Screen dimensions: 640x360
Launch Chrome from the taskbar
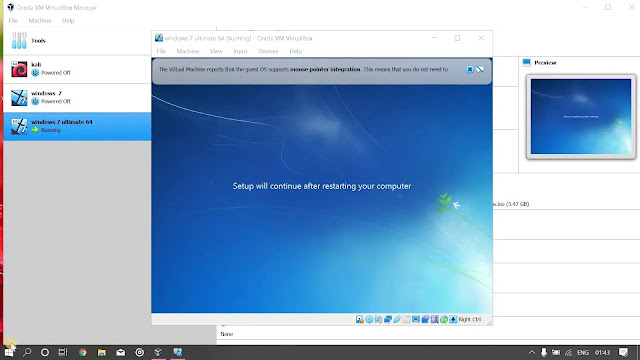point(82,352)
